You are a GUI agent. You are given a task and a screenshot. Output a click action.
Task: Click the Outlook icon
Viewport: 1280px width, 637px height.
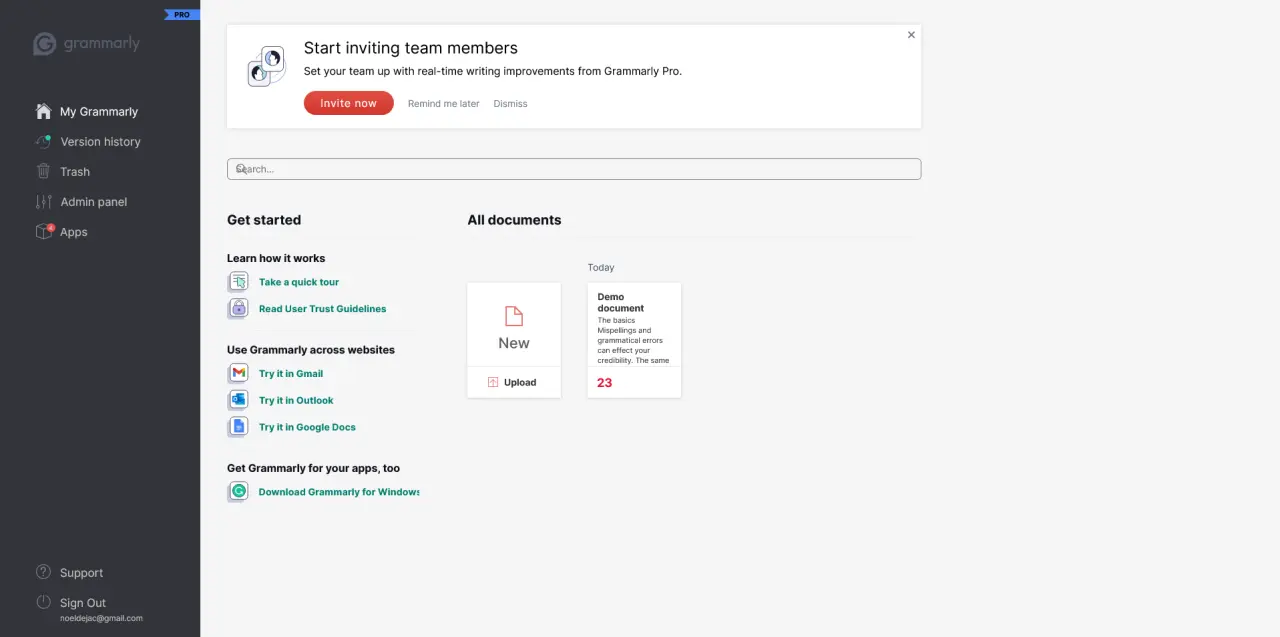pos(238,400)
